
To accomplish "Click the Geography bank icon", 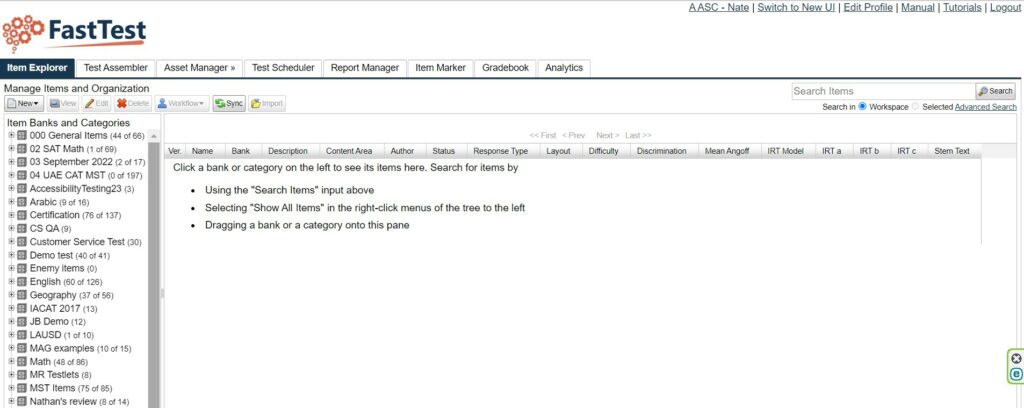I will [x=22, y=295].
